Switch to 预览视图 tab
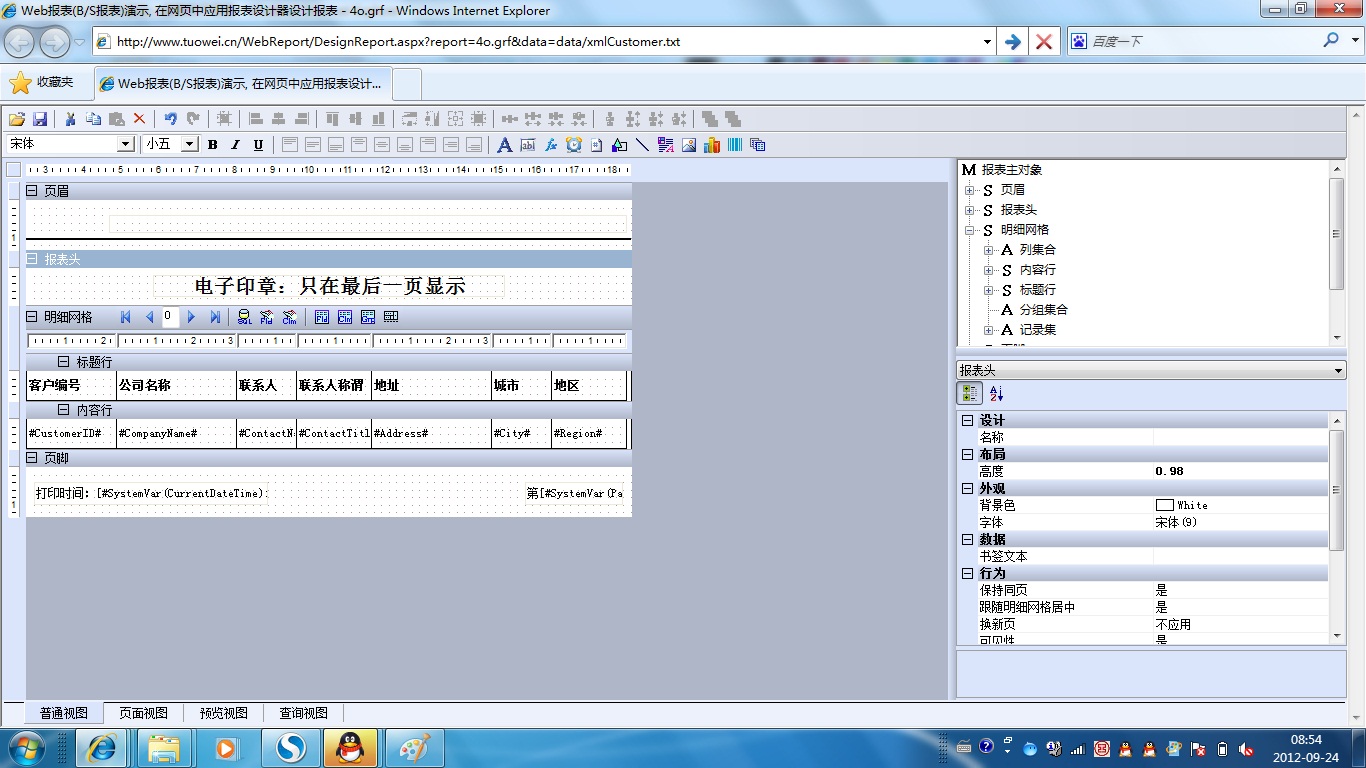The height and width of the screenshot is (768, 1366). tap(223, 713)
